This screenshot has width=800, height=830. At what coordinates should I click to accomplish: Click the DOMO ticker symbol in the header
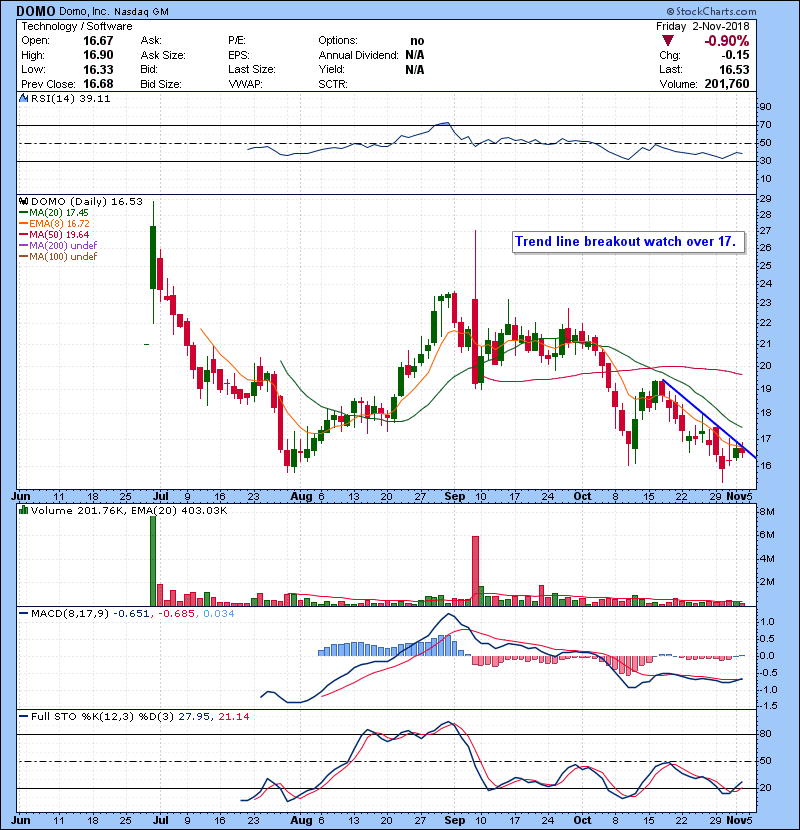click(35, 11)
